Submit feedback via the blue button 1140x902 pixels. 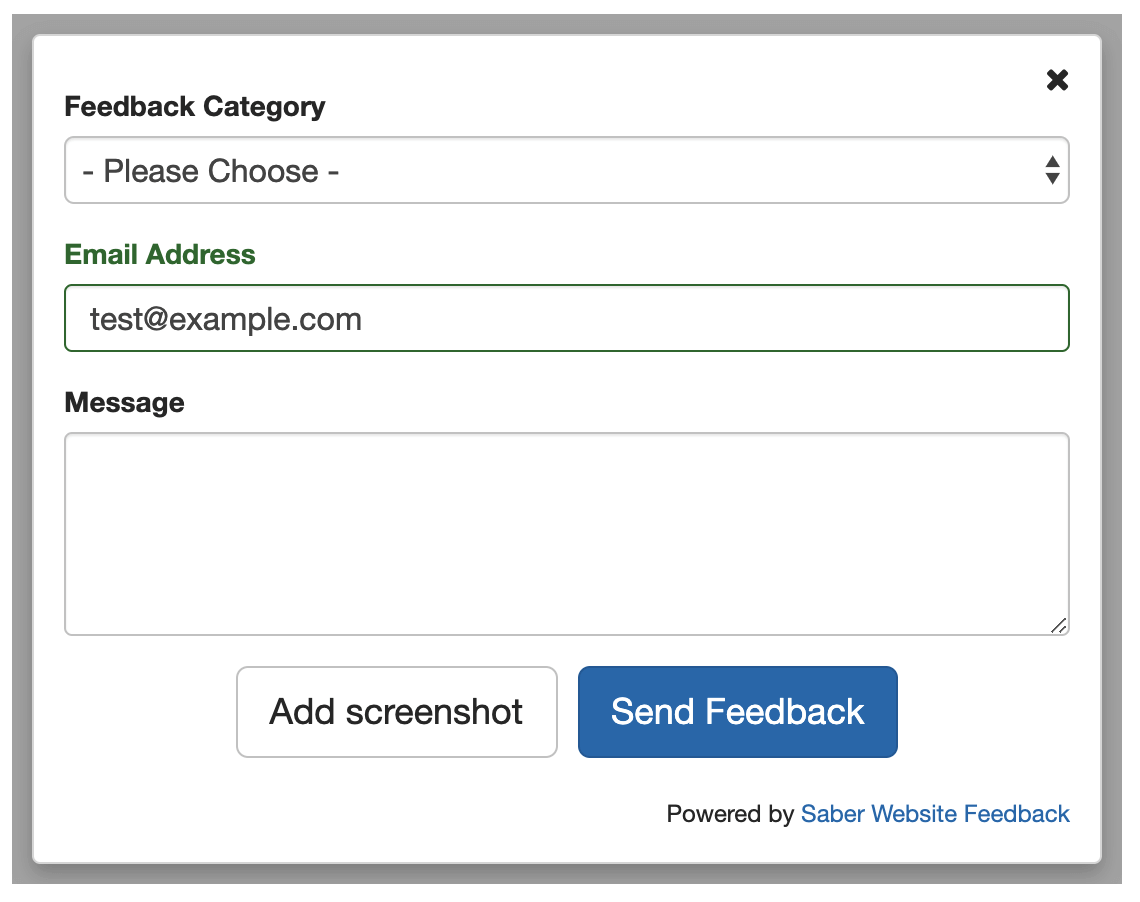tap(737, 712)
